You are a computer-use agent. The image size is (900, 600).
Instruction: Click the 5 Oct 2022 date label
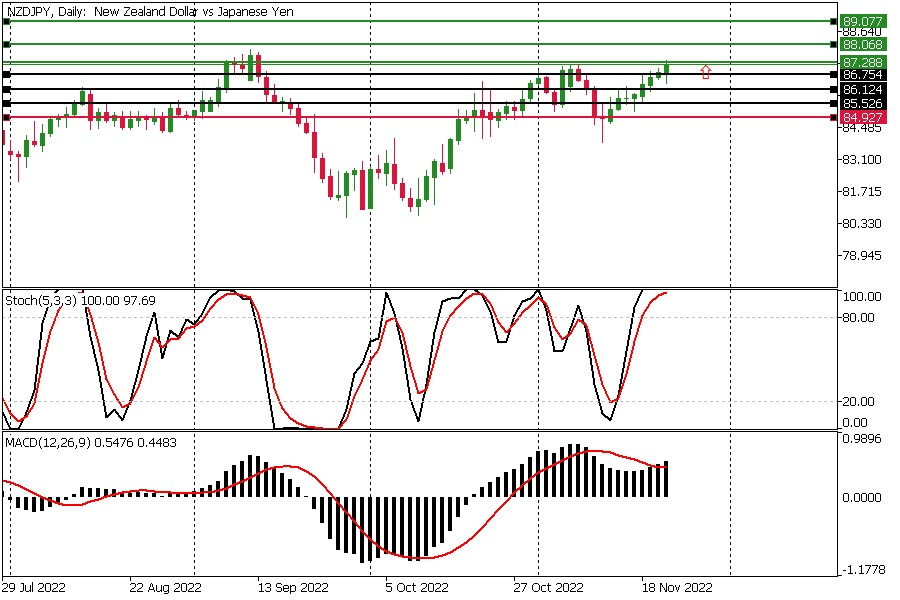(417, 588)
